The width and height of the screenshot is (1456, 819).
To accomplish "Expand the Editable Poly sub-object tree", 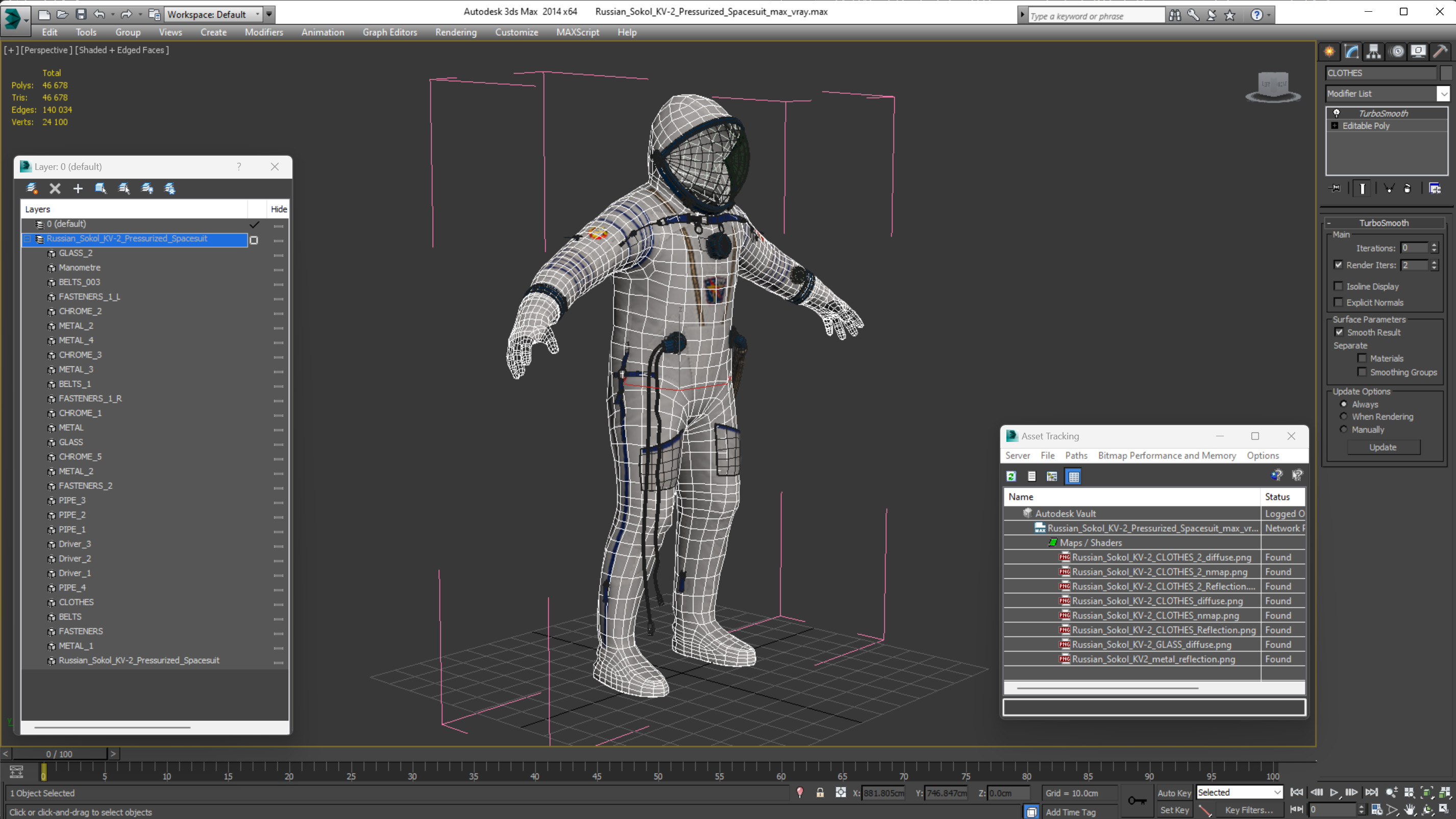I will pos(1335,126).
